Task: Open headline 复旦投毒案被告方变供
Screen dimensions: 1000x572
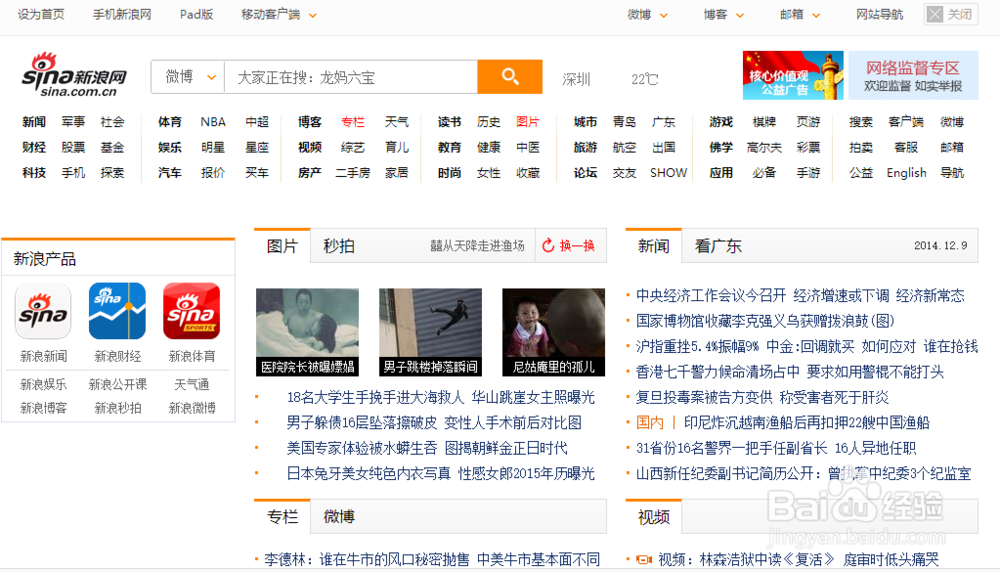Action: click(703, 397)
